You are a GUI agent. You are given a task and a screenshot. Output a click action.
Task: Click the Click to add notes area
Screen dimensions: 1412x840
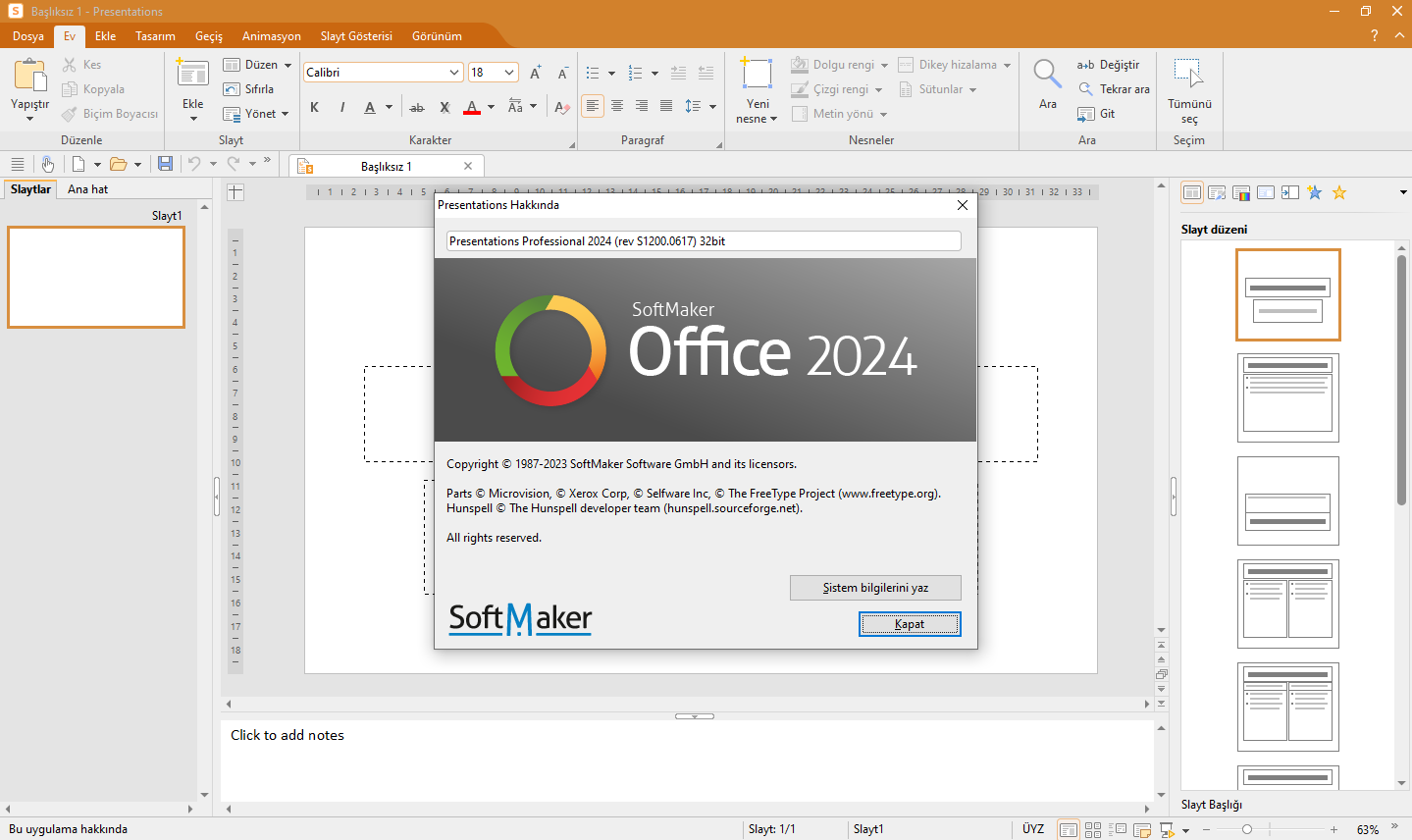tap(687, 761)
